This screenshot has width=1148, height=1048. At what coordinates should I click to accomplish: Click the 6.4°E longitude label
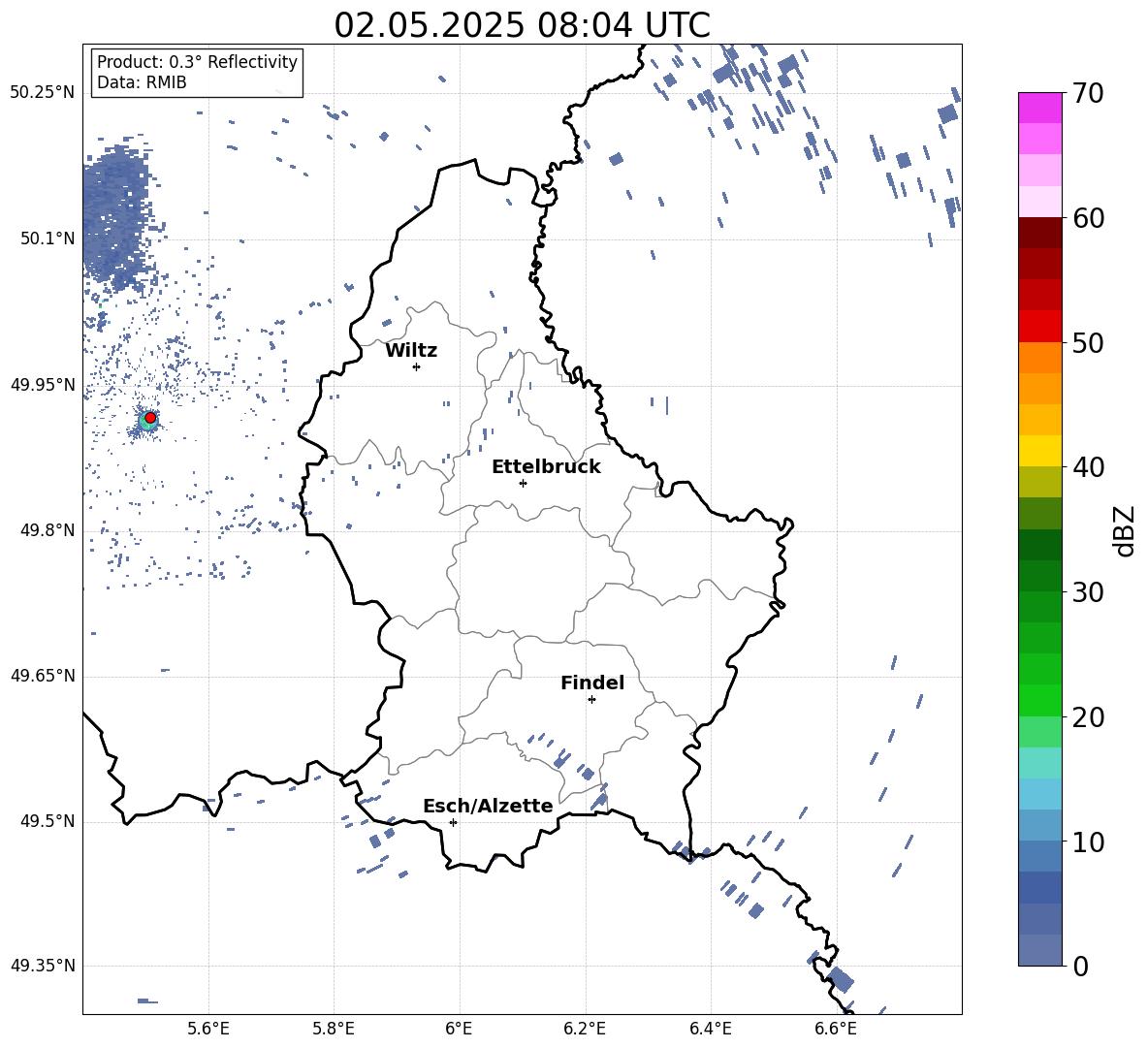(x=710, y=1029)
